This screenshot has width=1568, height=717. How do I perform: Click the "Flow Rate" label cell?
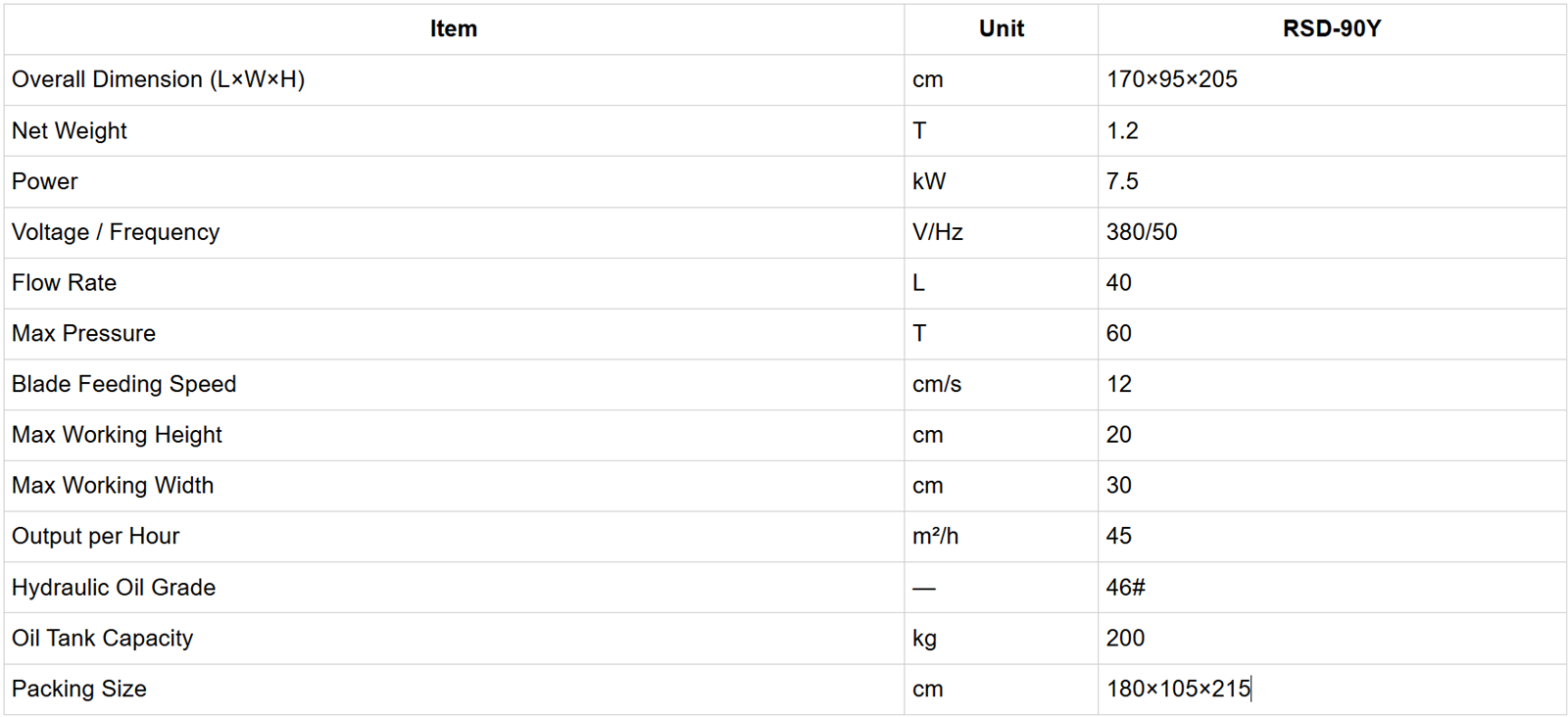click(x=65, y=283)
